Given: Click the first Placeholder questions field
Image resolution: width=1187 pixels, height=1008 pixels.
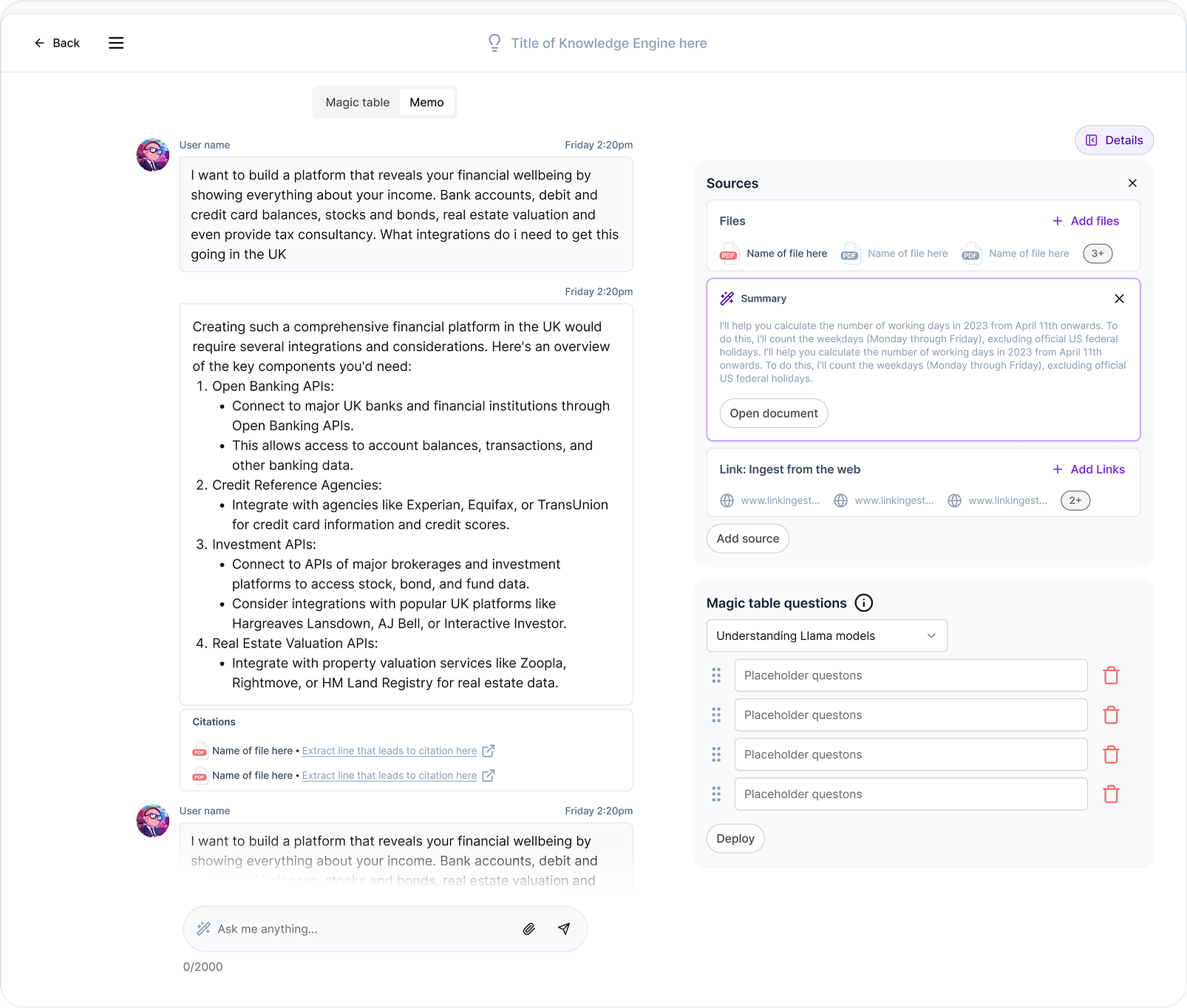Looking at the screenshot, I should pyautogui.click(x=911, y=675).
